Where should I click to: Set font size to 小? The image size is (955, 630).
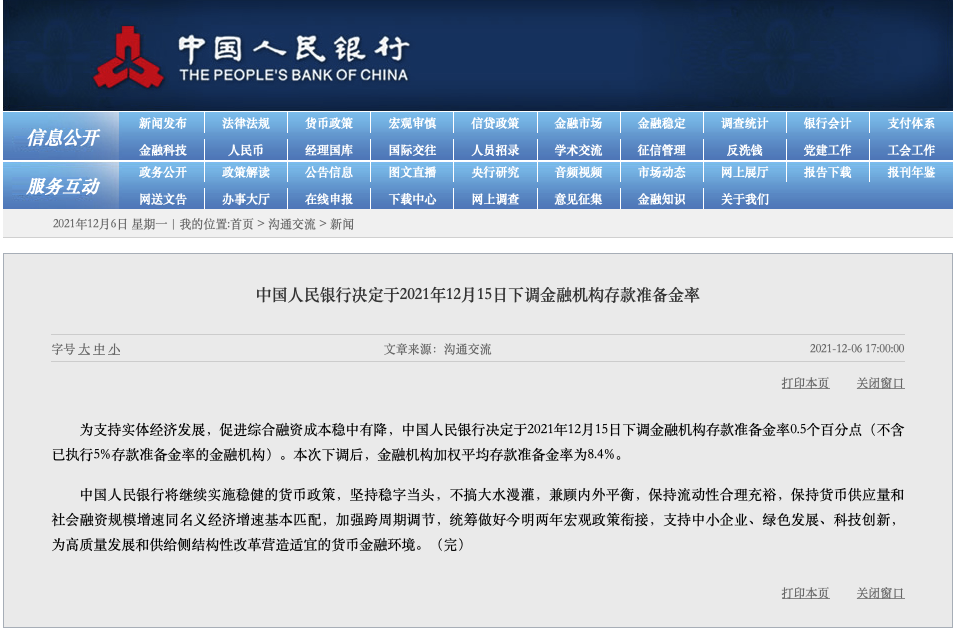(114, 349)
